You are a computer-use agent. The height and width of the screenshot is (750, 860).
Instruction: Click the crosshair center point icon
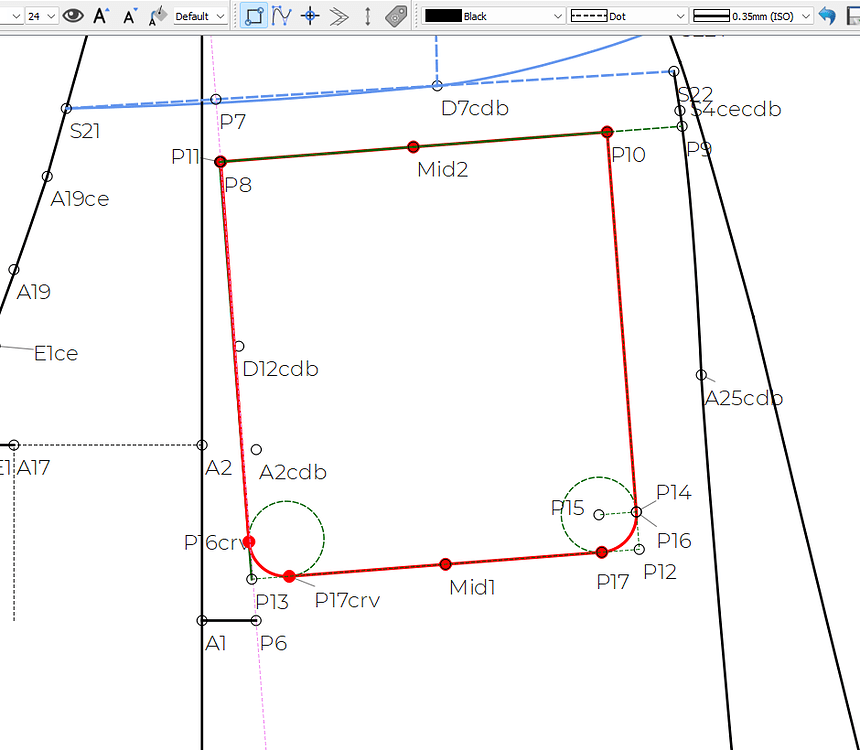pos(311,16)
